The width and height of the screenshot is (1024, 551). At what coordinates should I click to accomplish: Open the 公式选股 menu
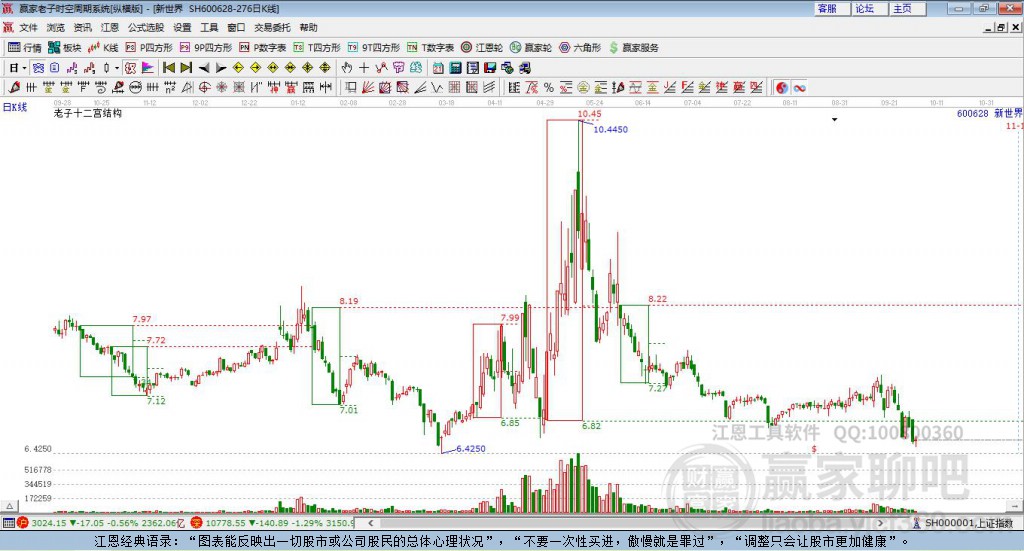146,27
